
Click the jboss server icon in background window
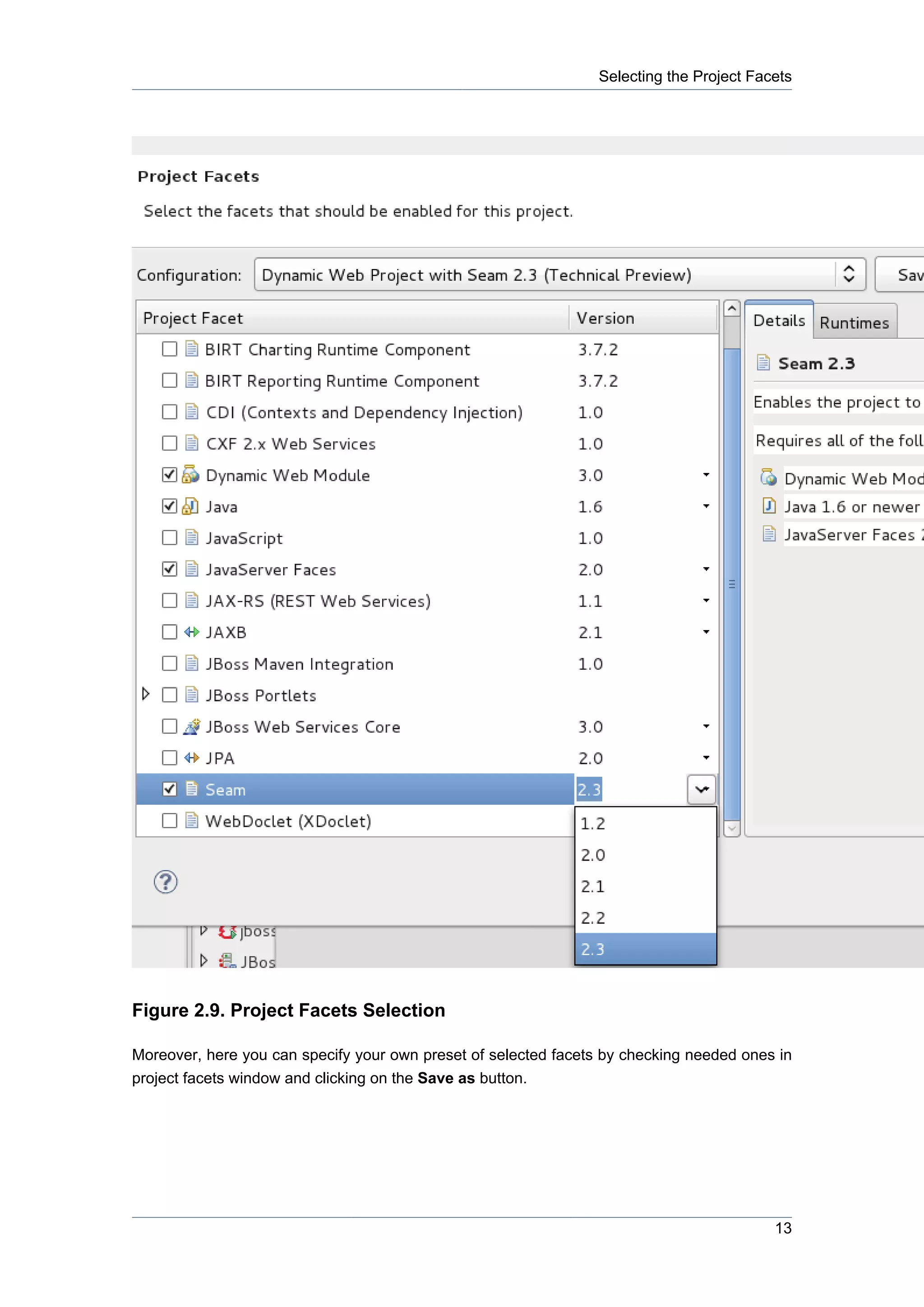point(227,932)
